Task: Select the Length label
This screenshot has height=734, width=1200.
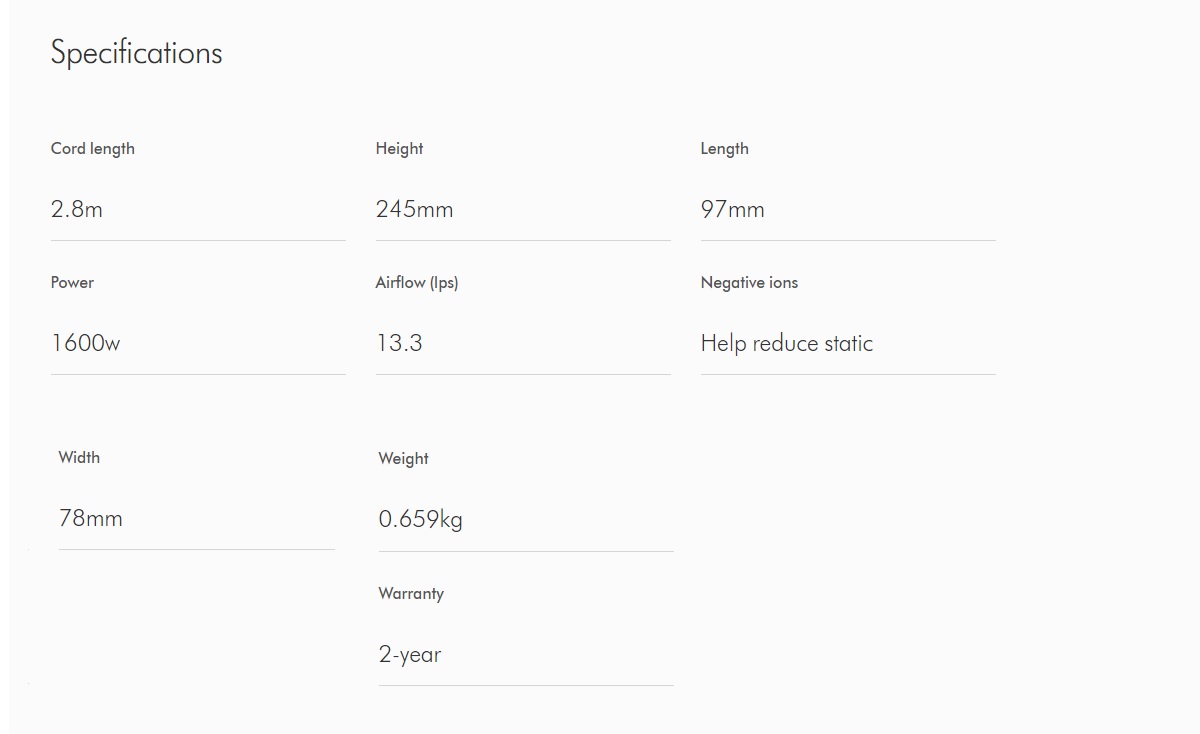Action: (x=724, y=149)
